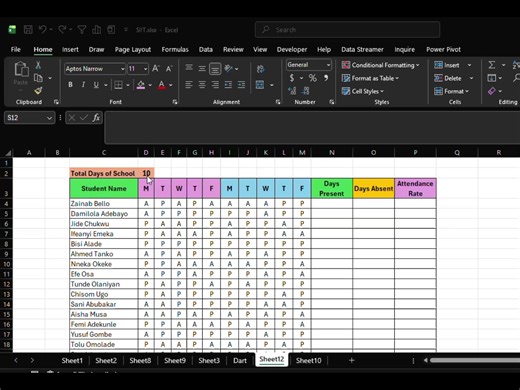Open Sheet10 worksheet tab
520x390 pixels.
pos(309,360)
